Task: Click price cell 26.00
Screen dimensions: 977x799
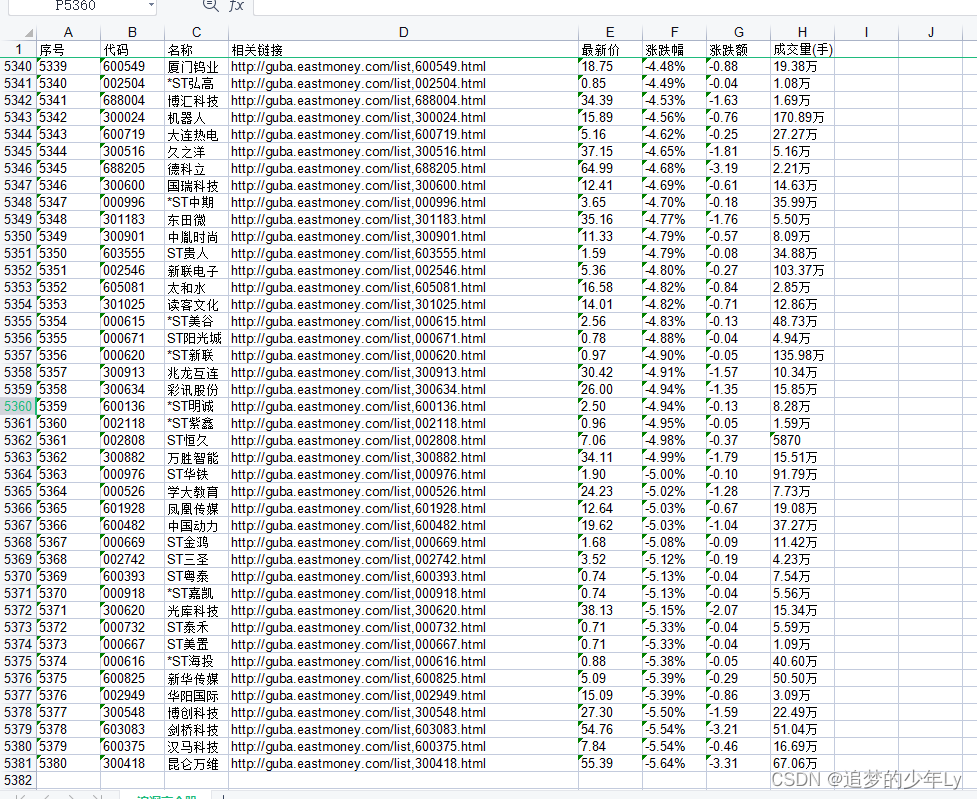Action: click(610, 390)
